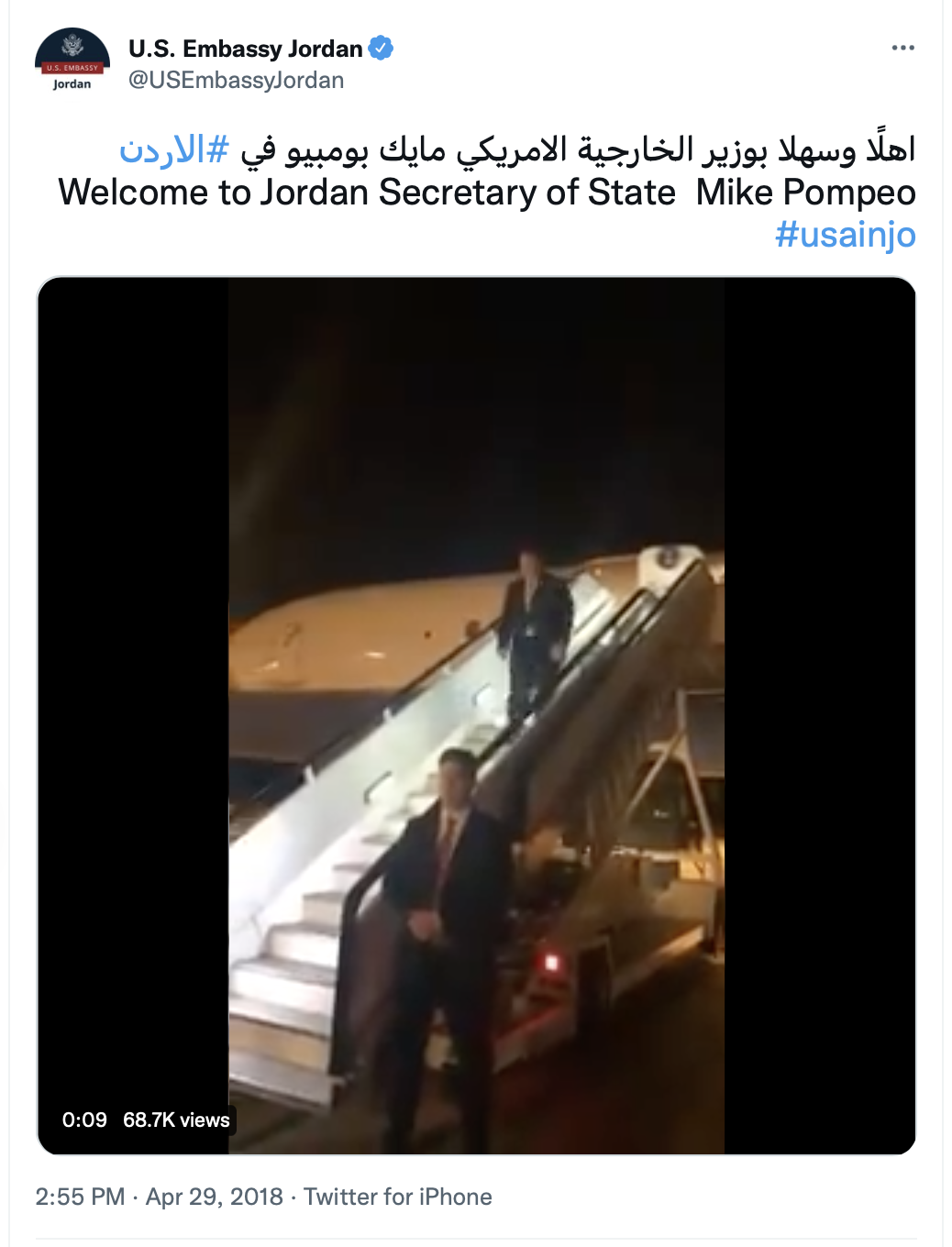Click the Apr 29, 2018 date
Screen dimensions: 952x1247
[215, 1197]
